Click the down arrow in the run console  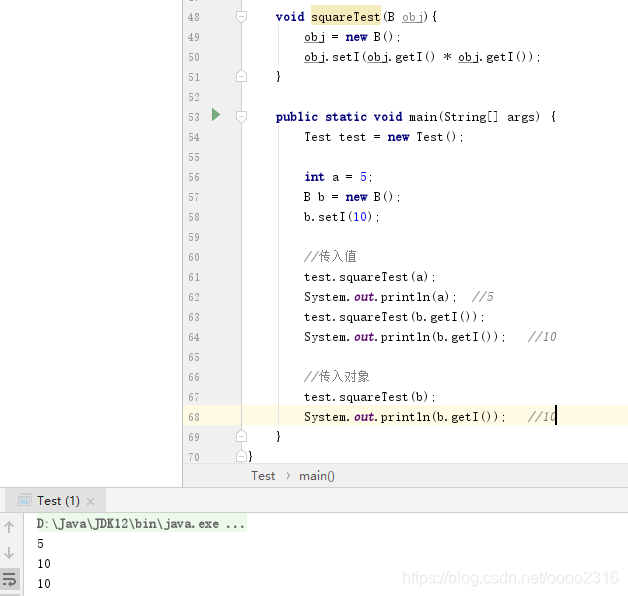9,553
